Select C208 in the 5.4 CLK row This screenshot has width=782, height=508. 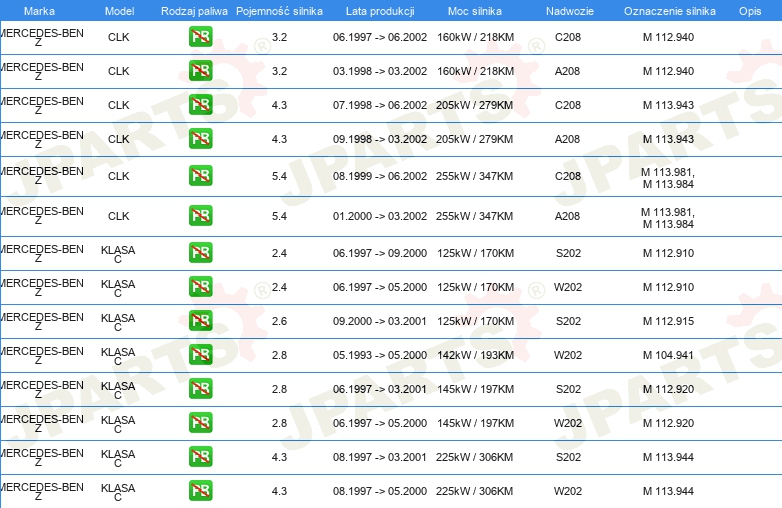(568, 176)
